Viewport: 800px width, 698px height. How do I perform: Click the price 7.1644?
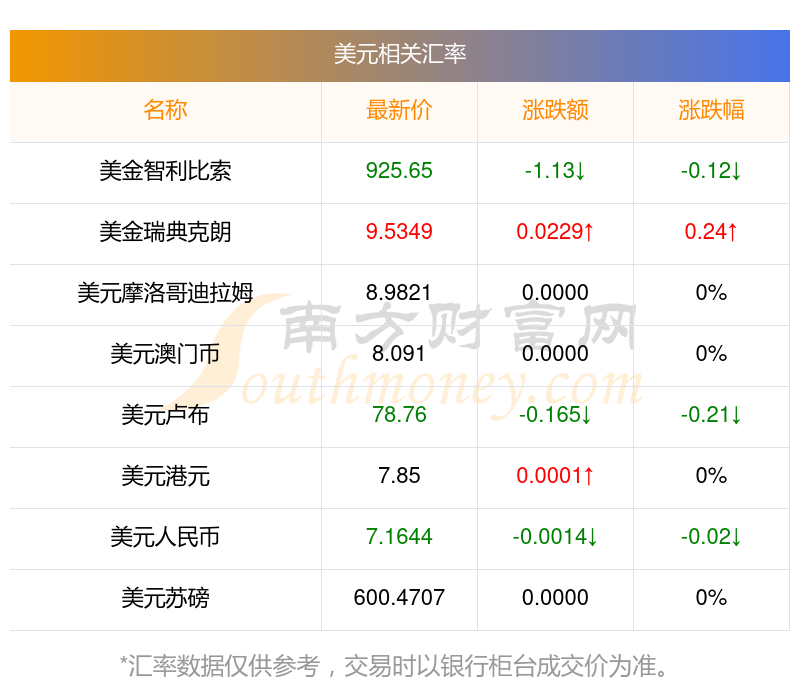[399, 536]
